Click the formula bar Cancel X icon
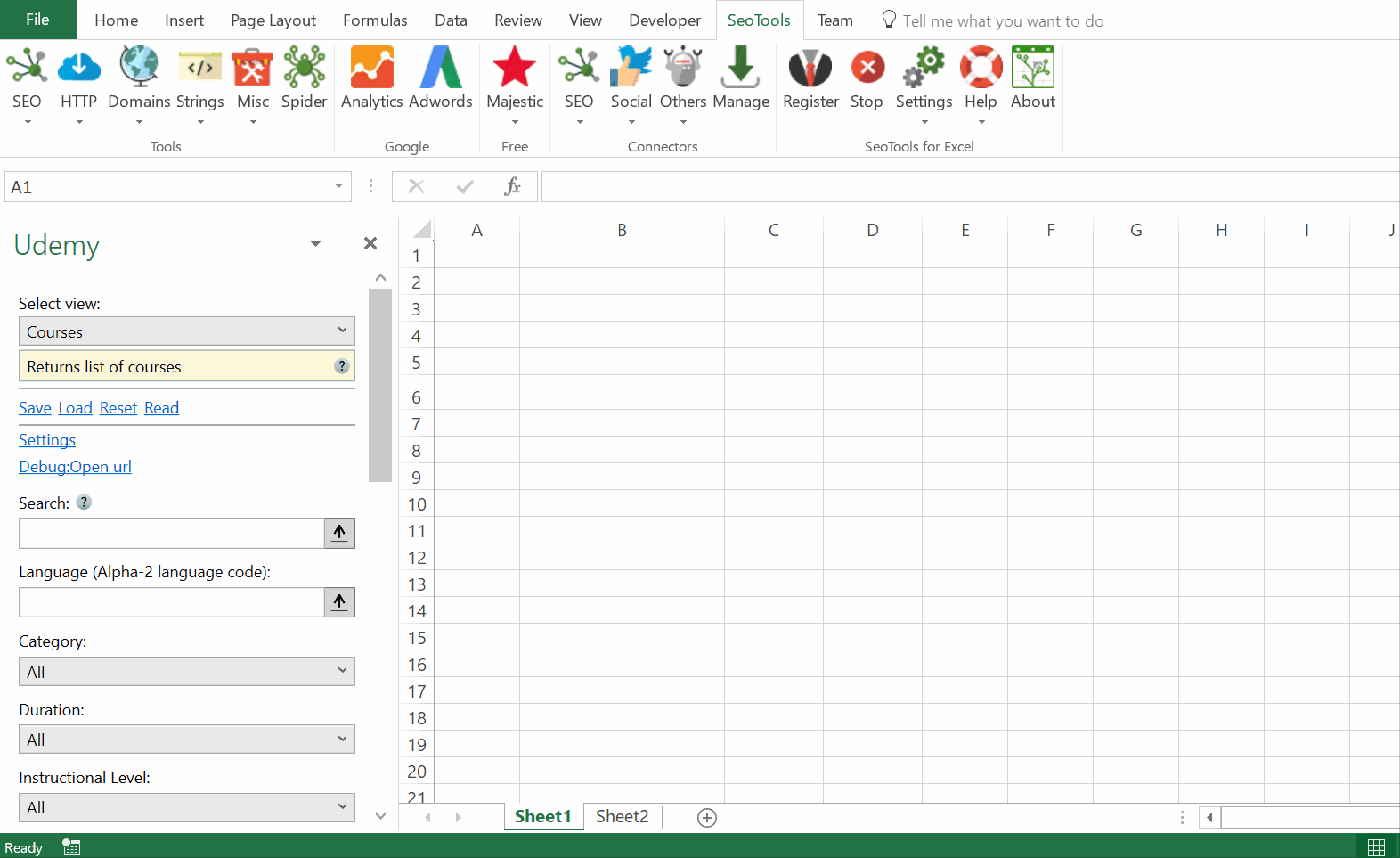Viewport: 1400px width, 858px height. click(416, 186)
